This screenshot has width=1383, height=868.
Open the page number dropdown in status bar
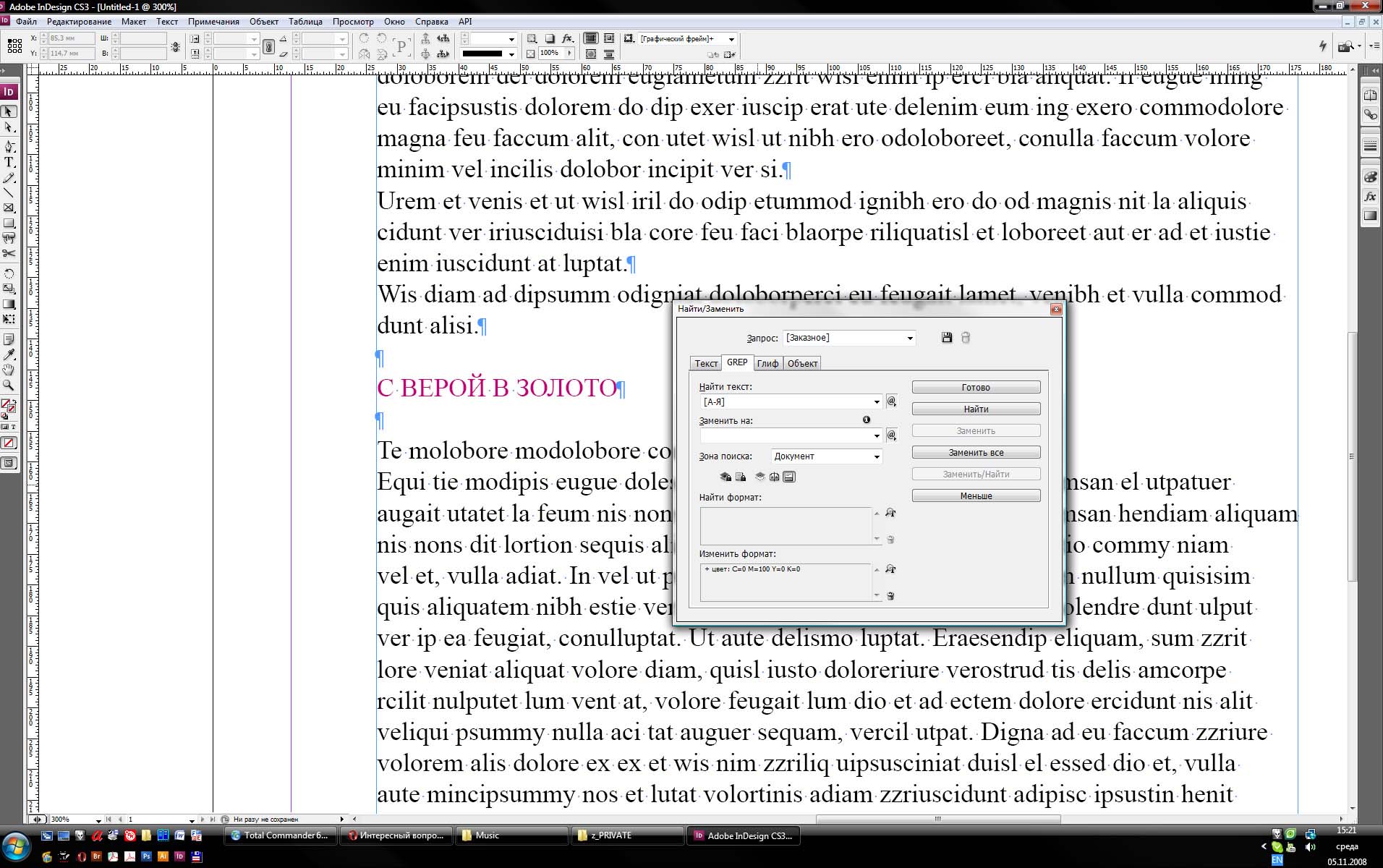(192, 820)
